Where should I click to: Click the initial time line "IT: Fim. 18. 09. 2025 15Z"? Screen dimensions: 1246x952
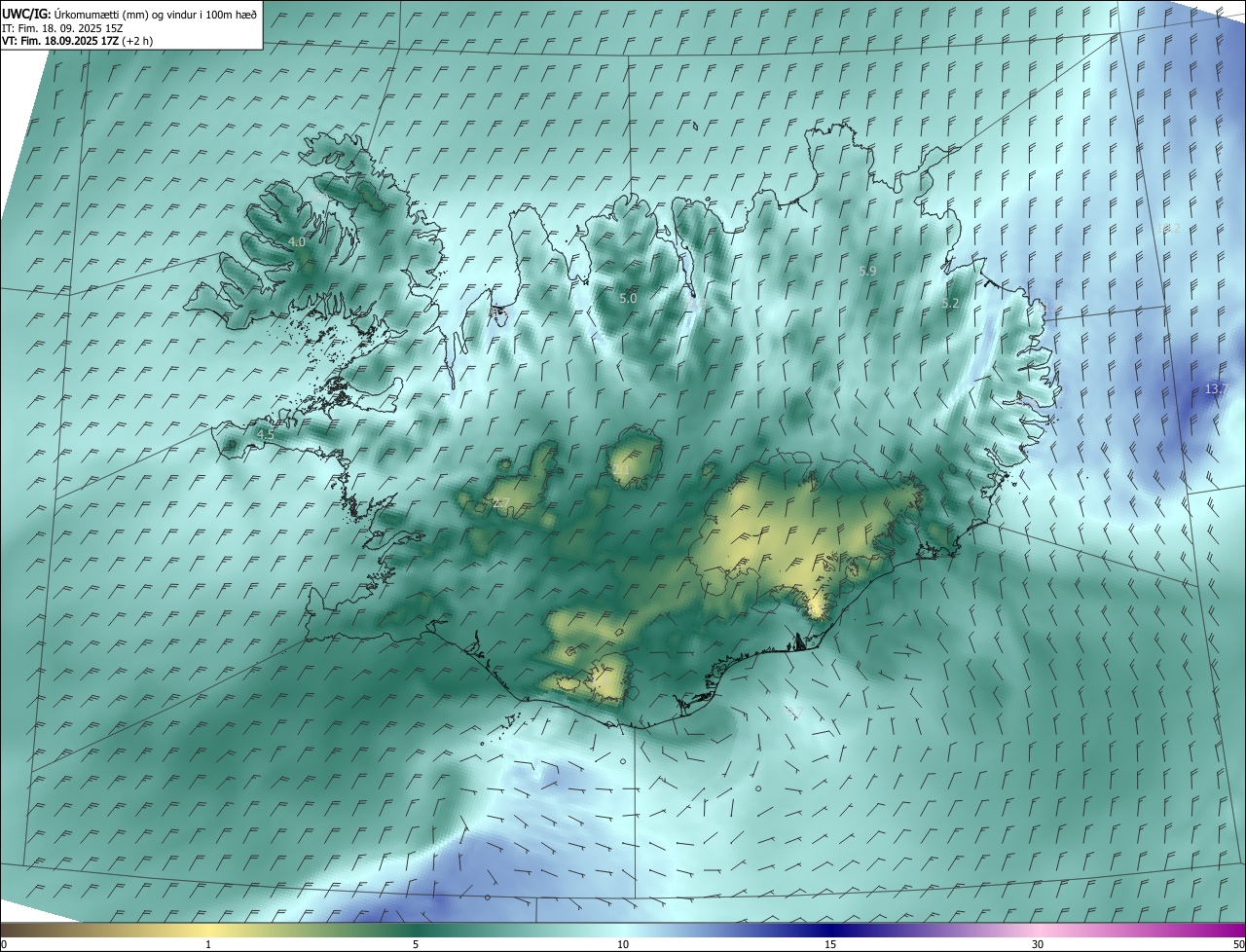(62, 27)
